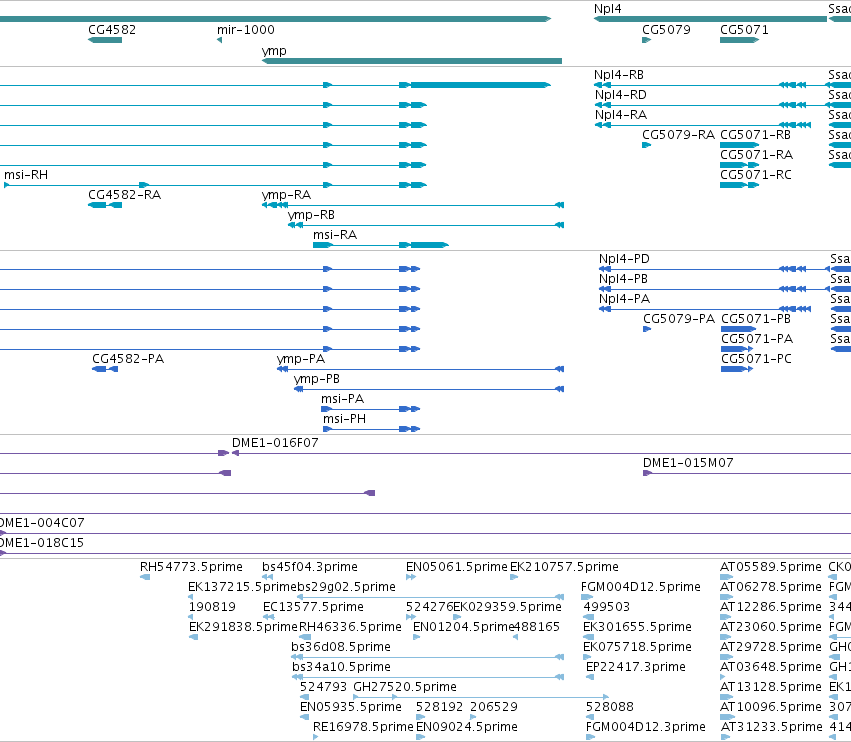Select the EK291838.5prime EST label

tap(244, 627)
